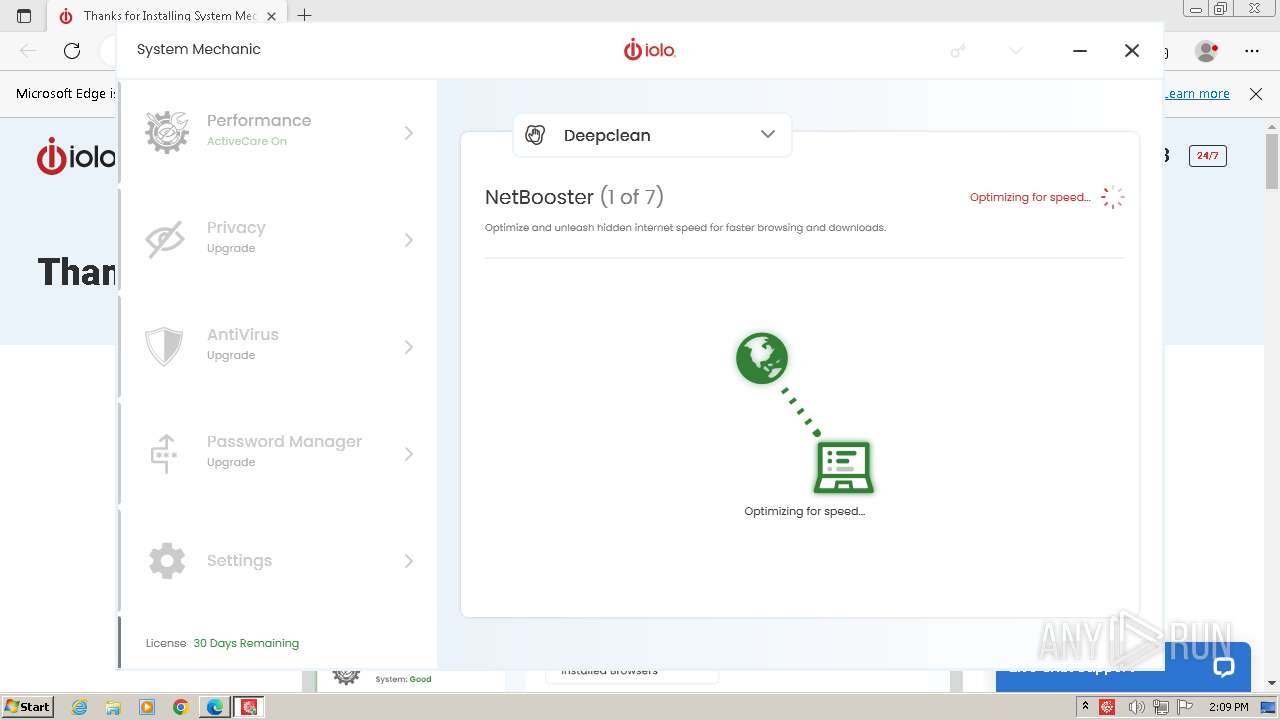The height and width of the screenshot is (720, 1280).
Task: Open the header down-chevron menu
Action: (1016, 50)
